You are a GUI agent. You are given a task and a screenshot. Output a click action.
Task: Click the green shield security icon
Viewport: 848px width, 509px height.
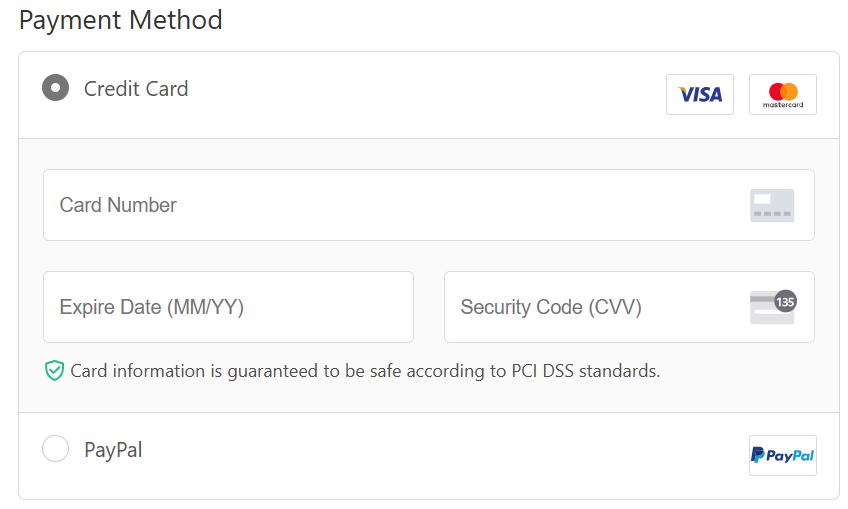54,371
